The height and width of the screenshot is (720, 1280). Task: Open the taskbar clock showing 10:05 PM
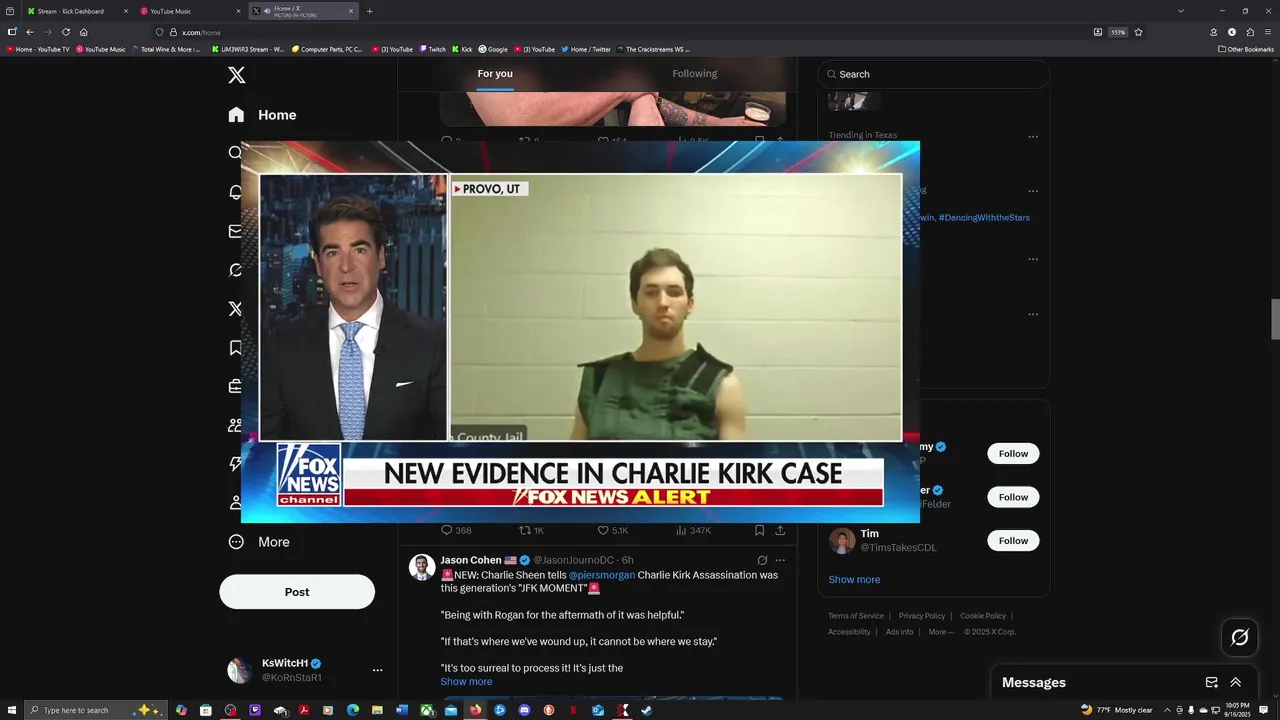coord(1237,710)
